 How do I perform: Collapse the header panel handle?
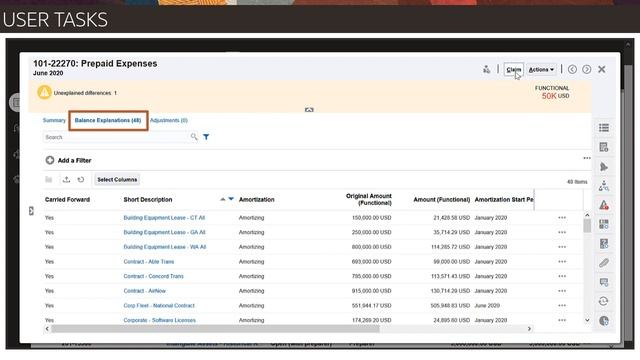pos(309,110)
